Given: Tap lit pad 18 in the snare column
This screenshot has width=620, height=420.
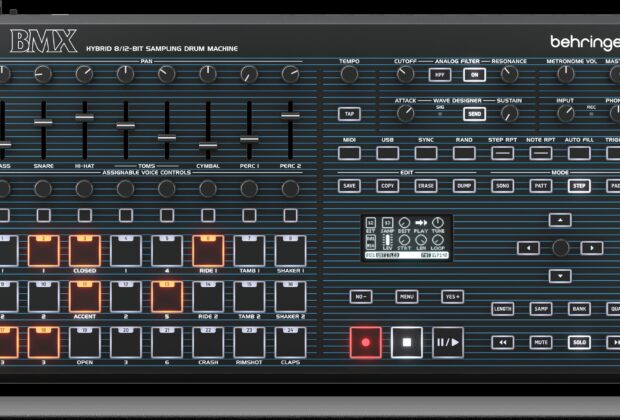Looking at the screenshot, I should pos(43,342).
